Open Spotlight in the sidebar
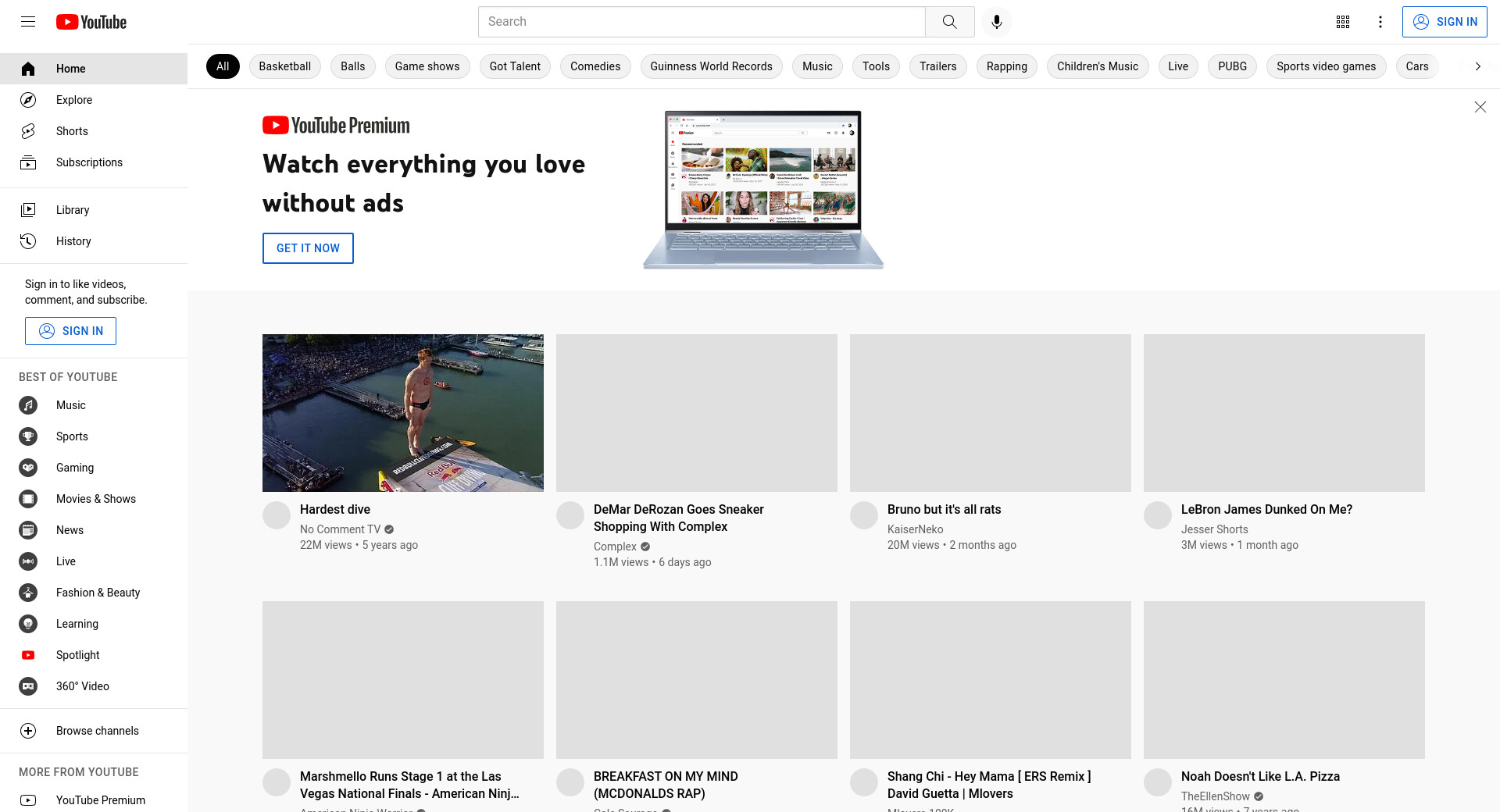The width and height of the screenshot is (1500, 812). (94, 655)
